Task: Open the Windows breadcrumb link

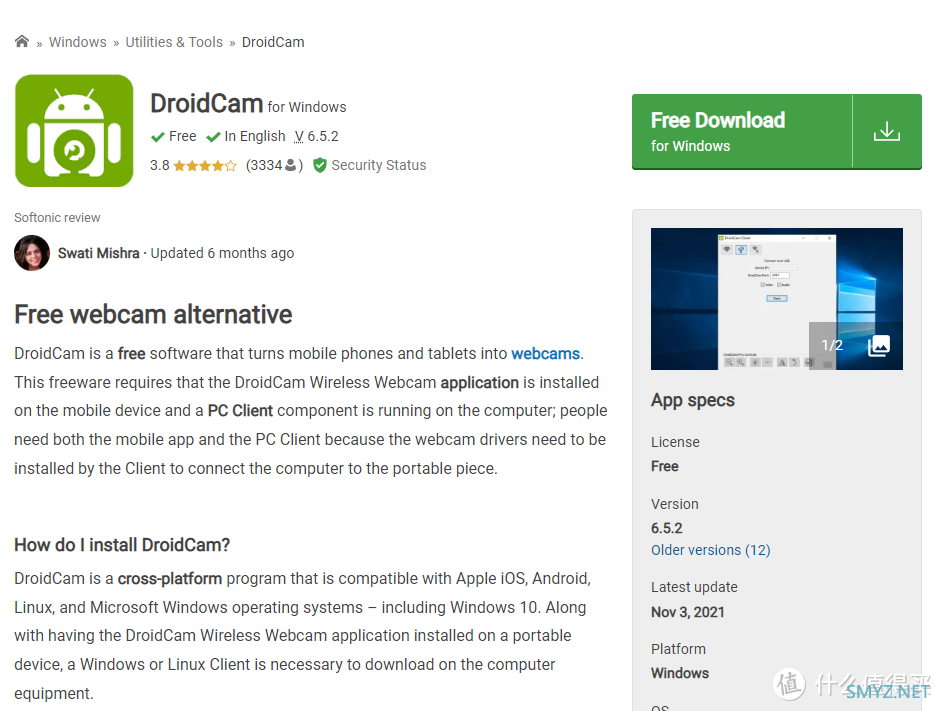Action: (78, 42)
